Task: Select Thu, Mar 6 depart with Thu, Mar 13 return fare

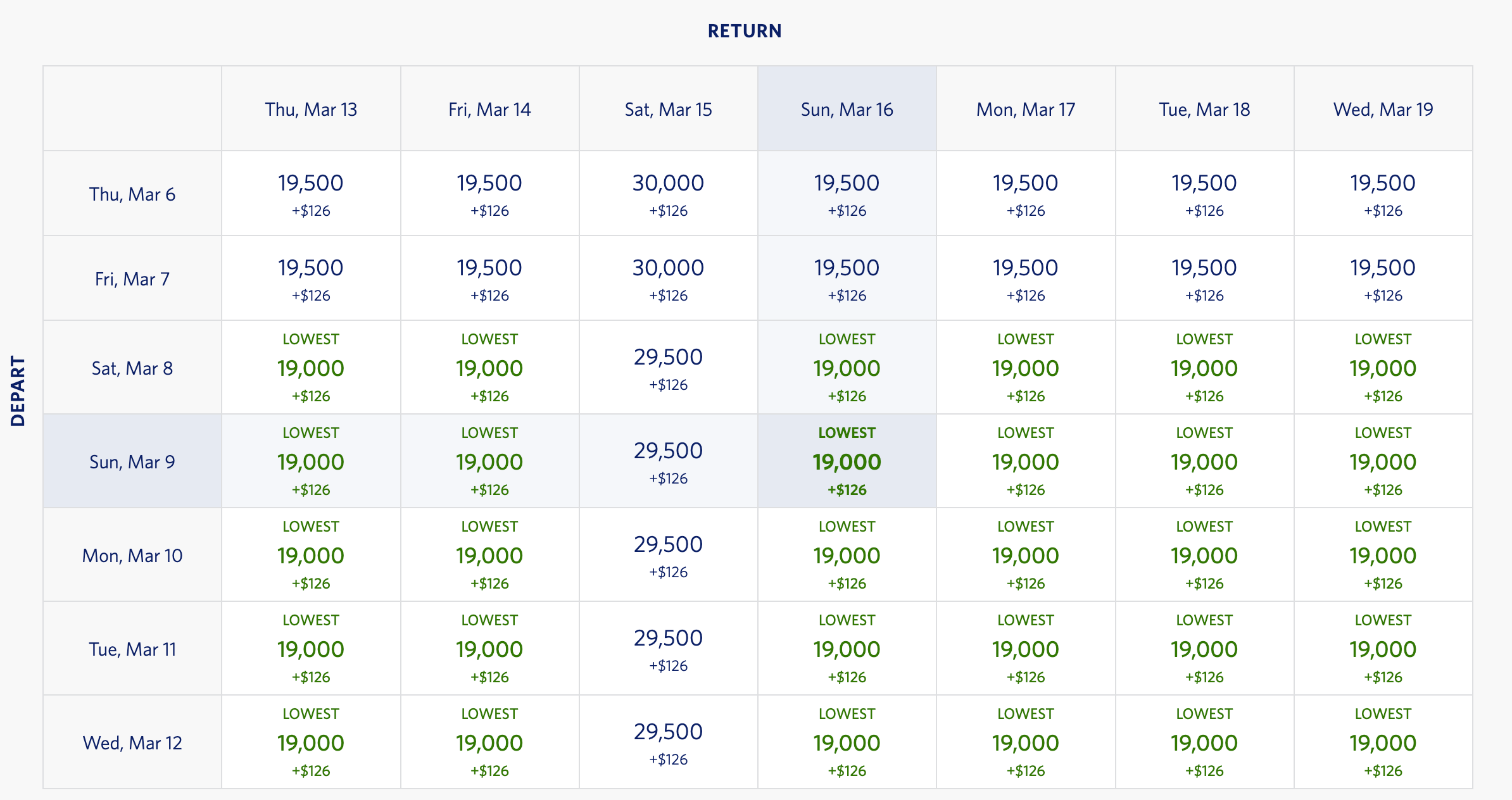Action: click(311, 194)
